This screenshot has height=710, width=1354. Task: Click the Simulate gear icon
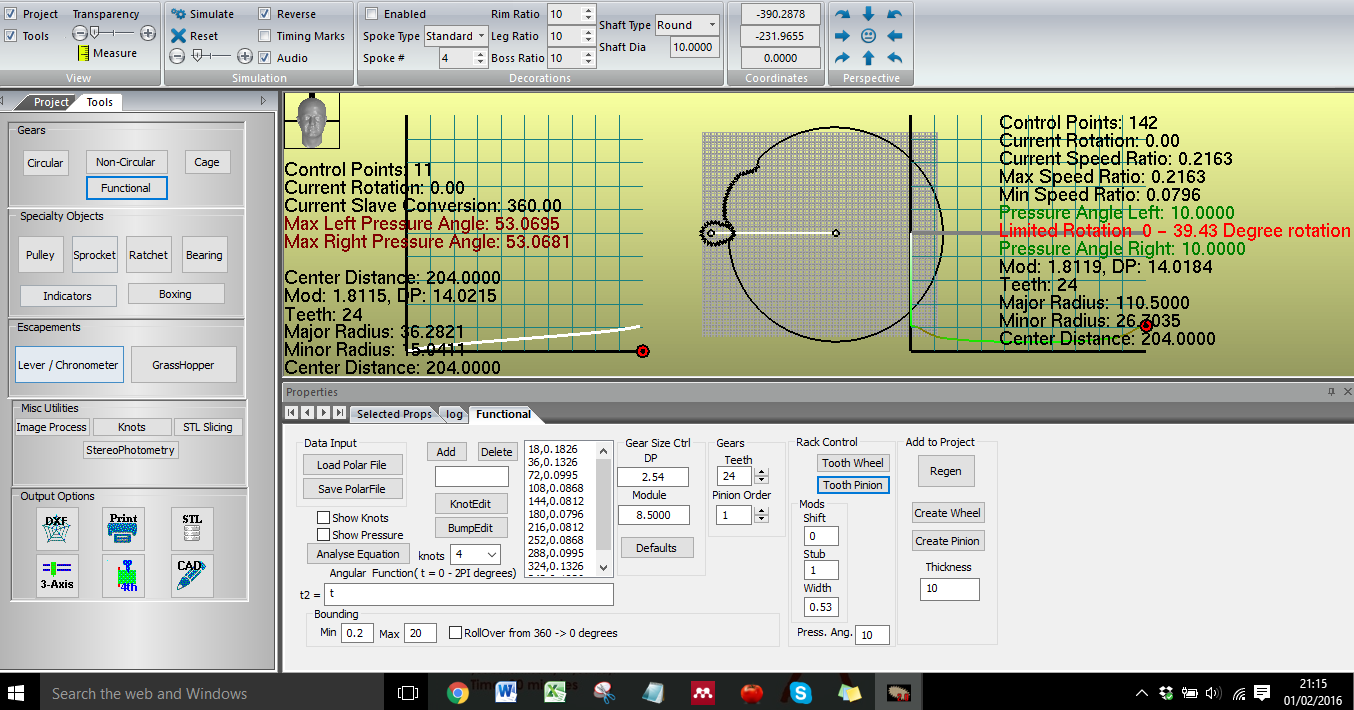point(179,14)
